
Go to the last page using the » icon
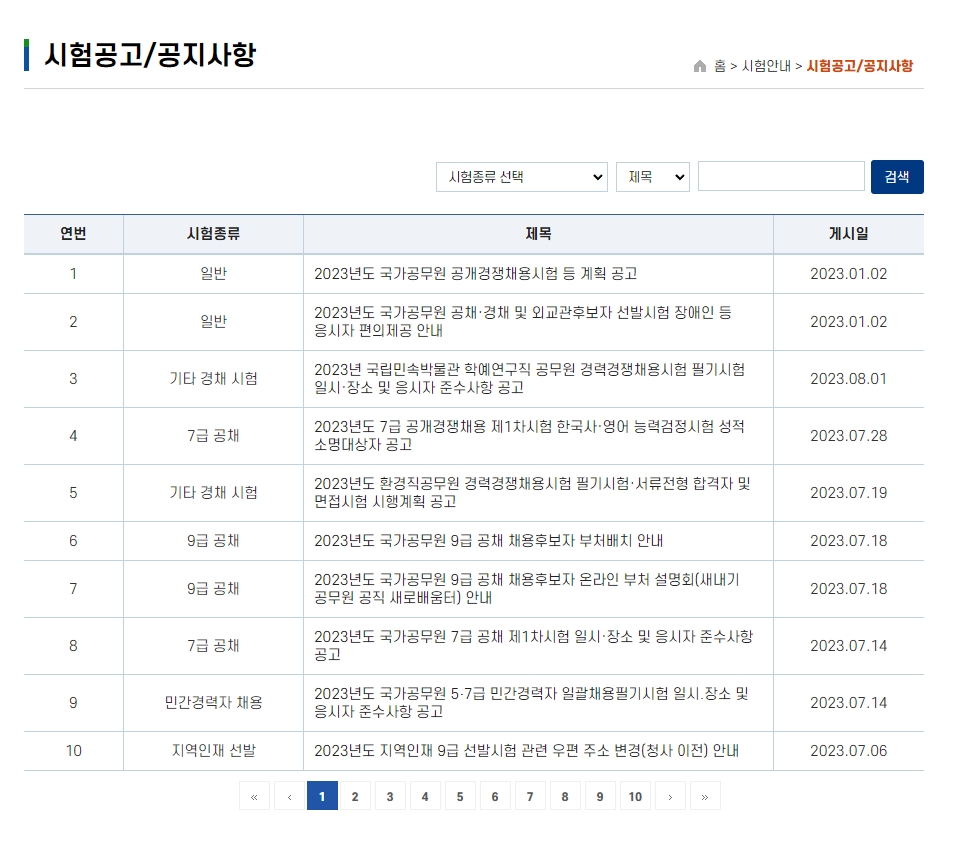tap(706, 796)
